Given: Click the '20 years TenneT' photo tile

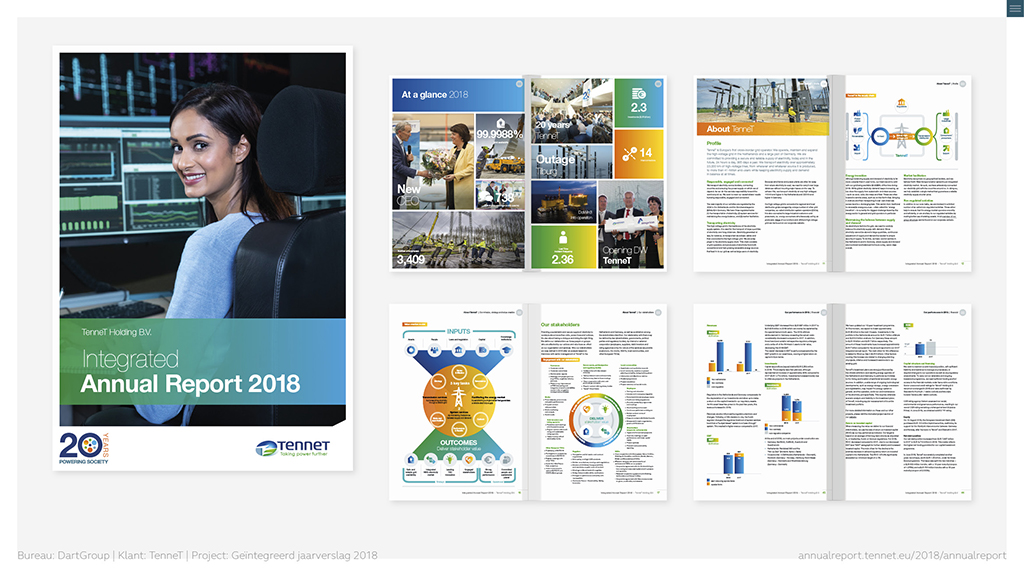Looking at the screenshot, I should pyautogui.click(x=571, y=110).
